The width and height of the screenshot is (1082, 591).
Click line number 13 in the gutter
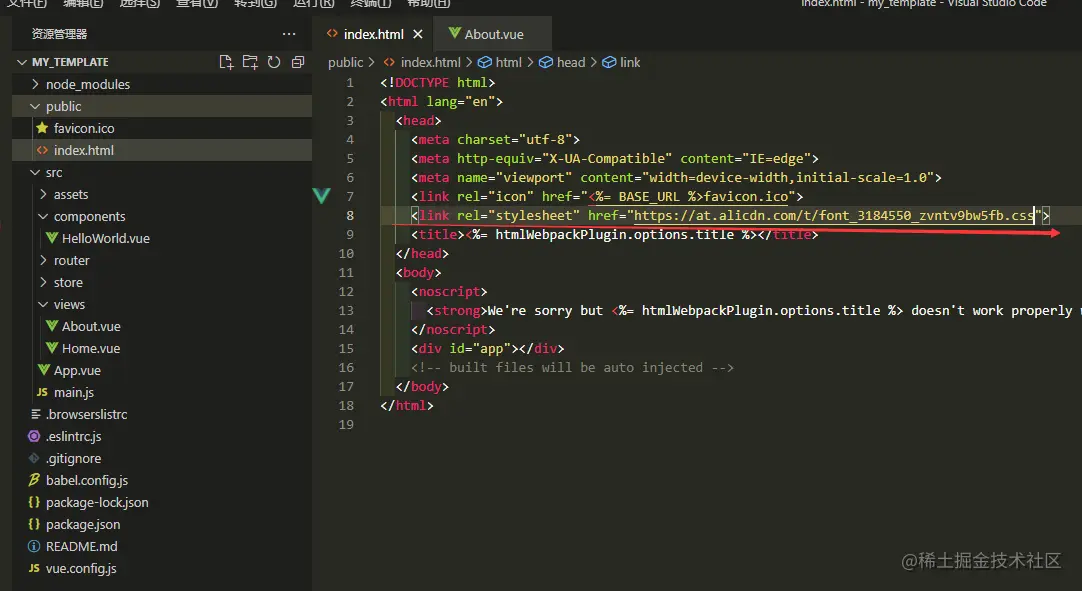[x=346, y=311]
